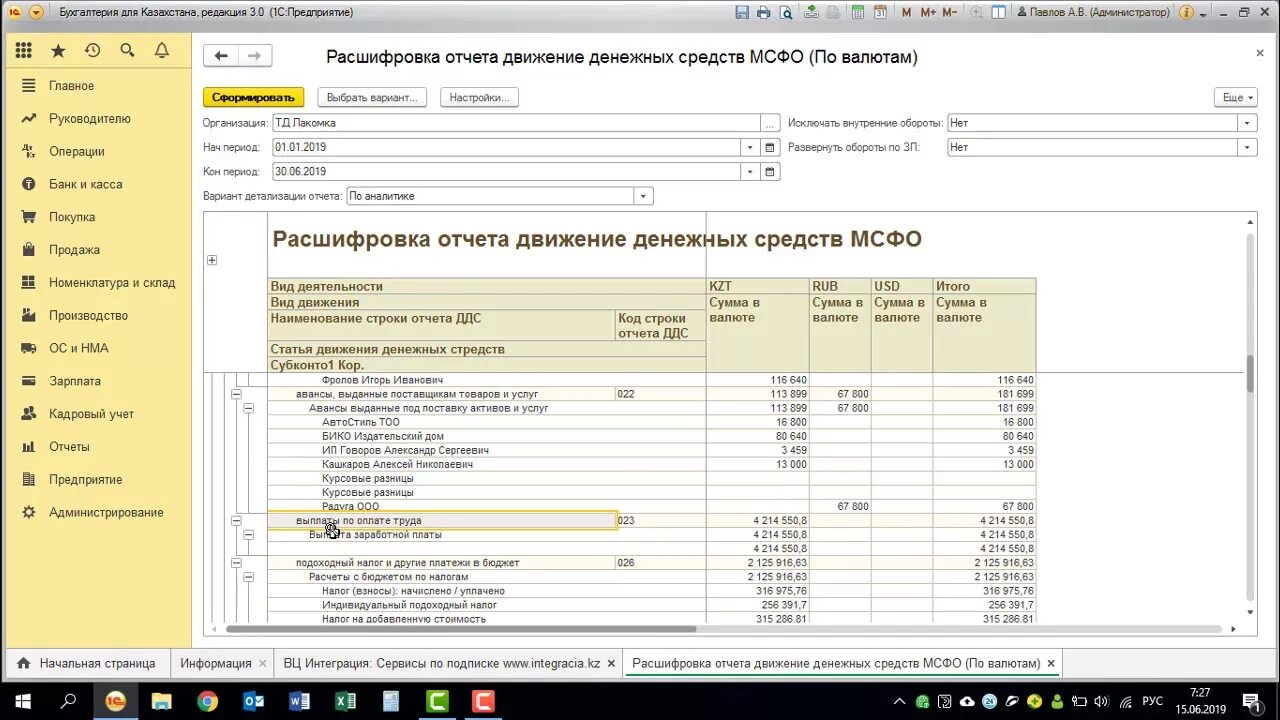1280x720 pixels.
Task: Open Кон период date dropdown arrow
Action: pyautogui.click(x=750, y=172)
